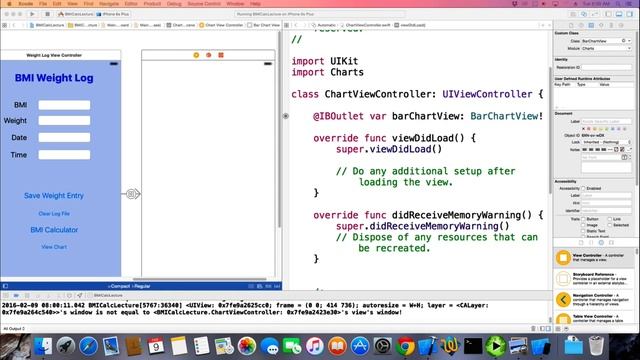Image resolution: width=640 pixels, height=360 pixels.
Task: Open the Quick Help inspector icon
Action: point(581,25)
